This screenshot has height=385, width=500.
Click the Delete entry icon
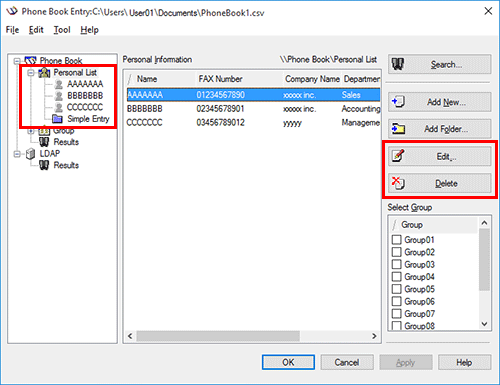point(398,183)
